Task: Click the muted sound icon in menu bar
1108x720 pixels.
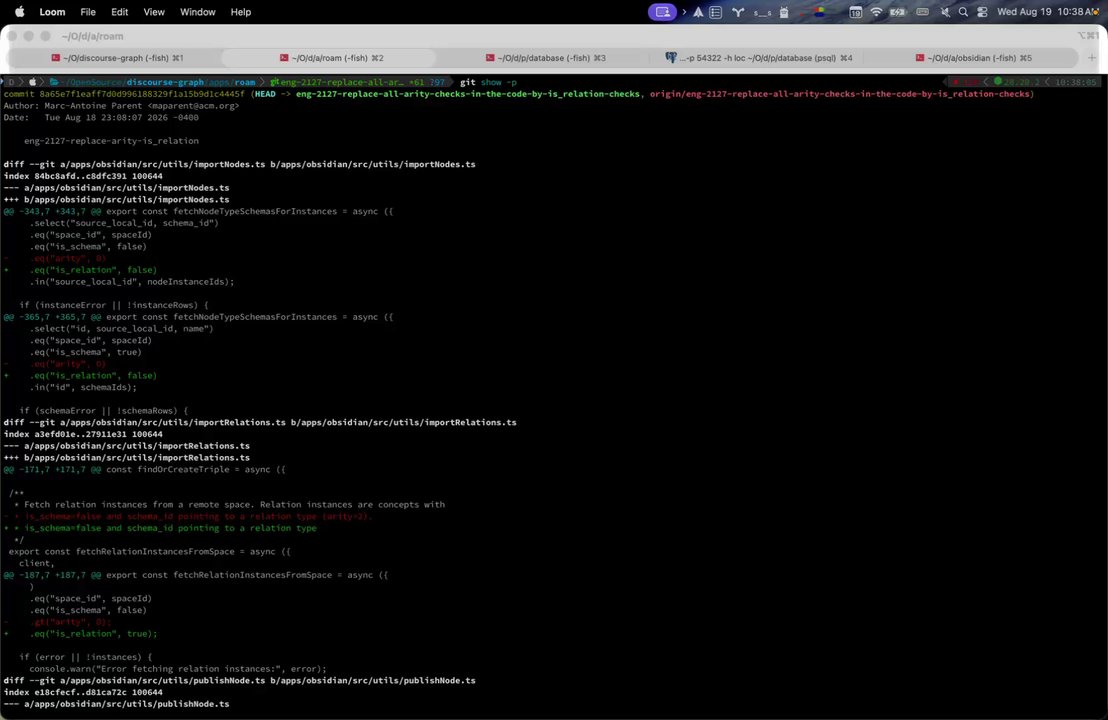Action: [x=945, y=12]
